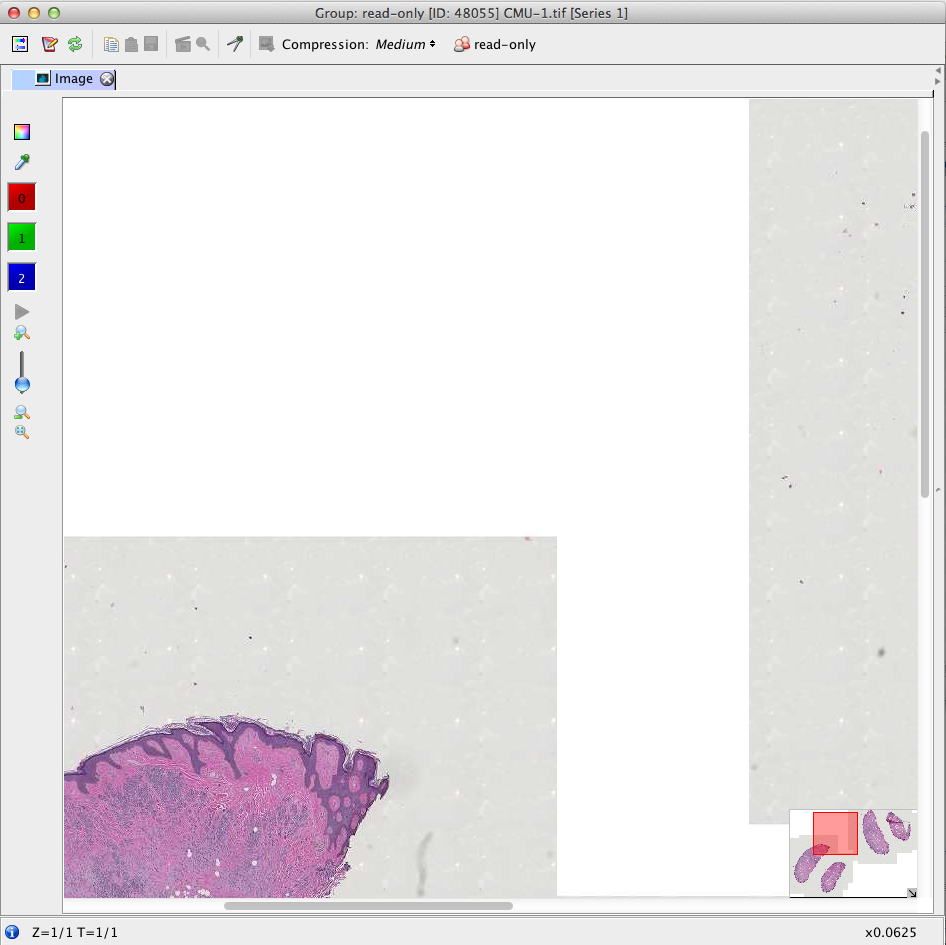Click the x0.0625 magnification text
The height and width of the screenshot is (945, 946).
(x=890, y=933)
